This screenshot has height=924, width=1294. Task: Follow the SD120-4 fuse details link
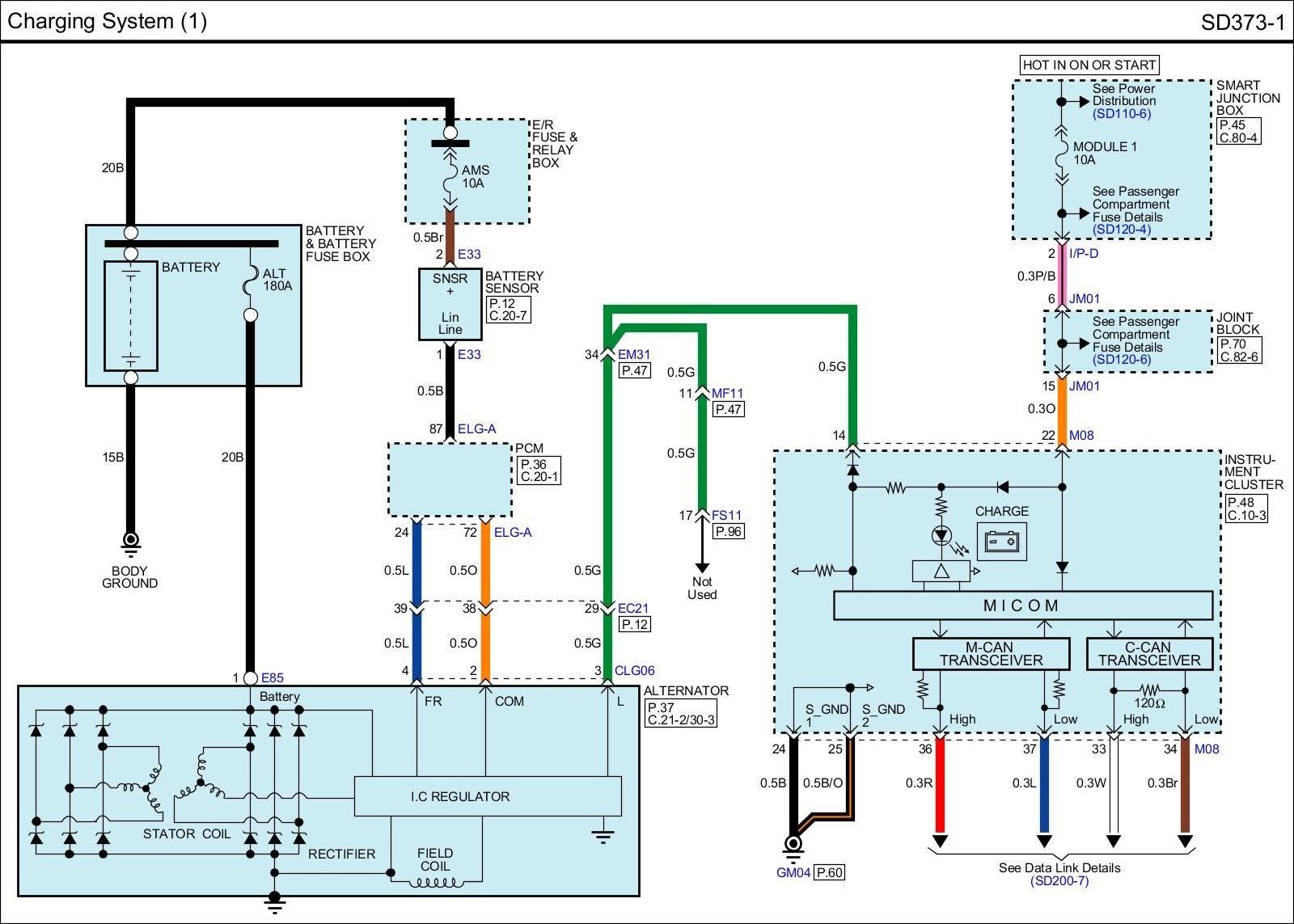click(1121, 230)
